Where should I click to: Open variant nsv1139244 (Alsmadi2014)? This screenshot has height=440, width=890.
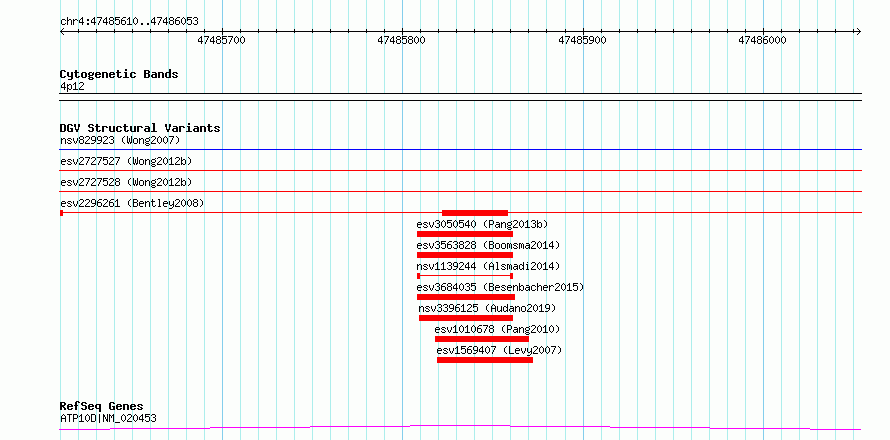point(488,266)
